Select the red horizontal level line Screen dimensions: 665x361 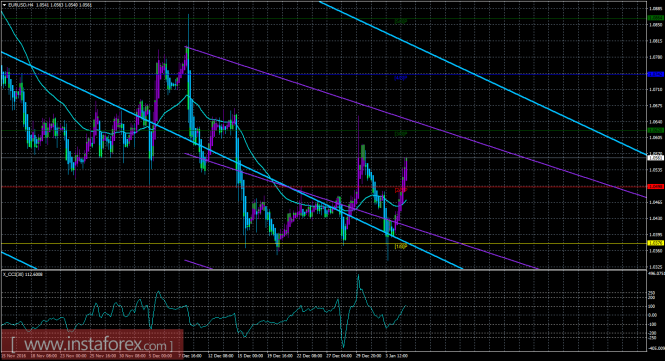tap(324, 186)
